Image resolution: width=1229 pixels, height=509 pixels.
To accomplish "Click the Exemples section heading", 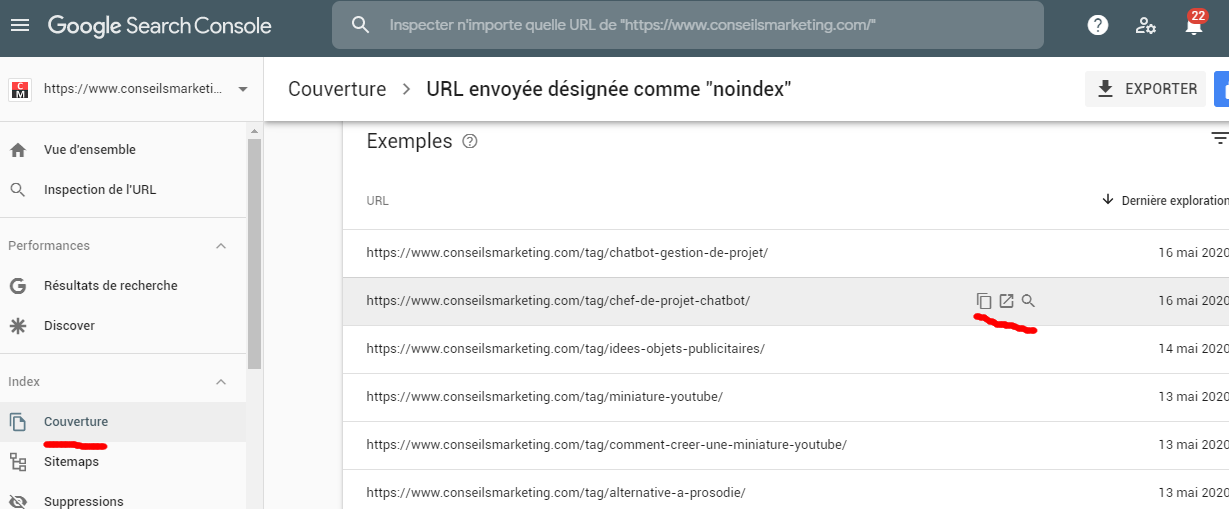I will coord(409,141).
